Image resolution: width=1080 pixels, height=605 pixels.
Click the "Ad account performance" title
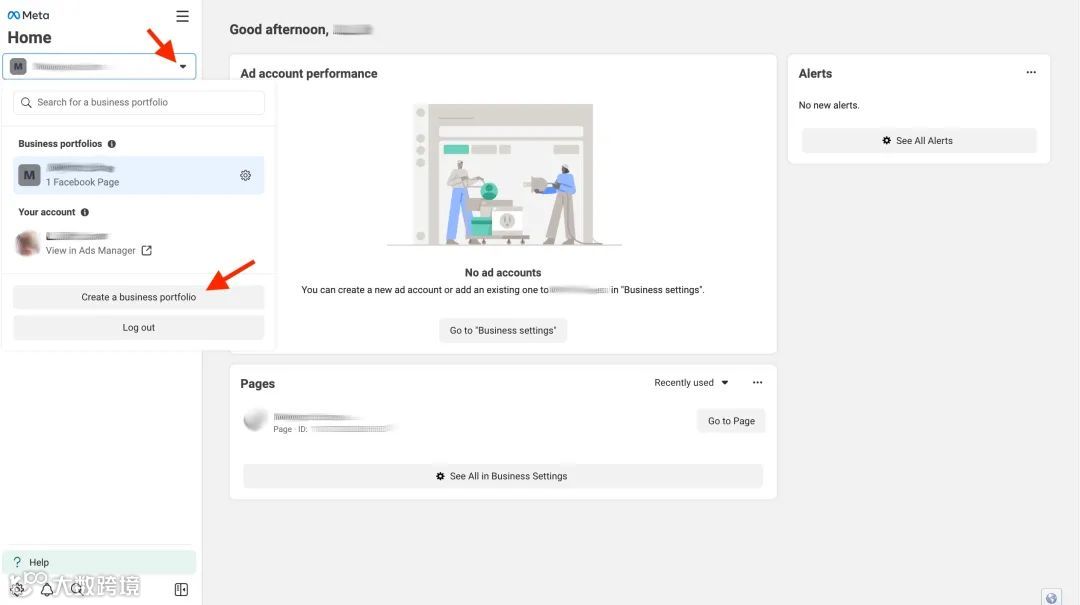pos(309,74)
